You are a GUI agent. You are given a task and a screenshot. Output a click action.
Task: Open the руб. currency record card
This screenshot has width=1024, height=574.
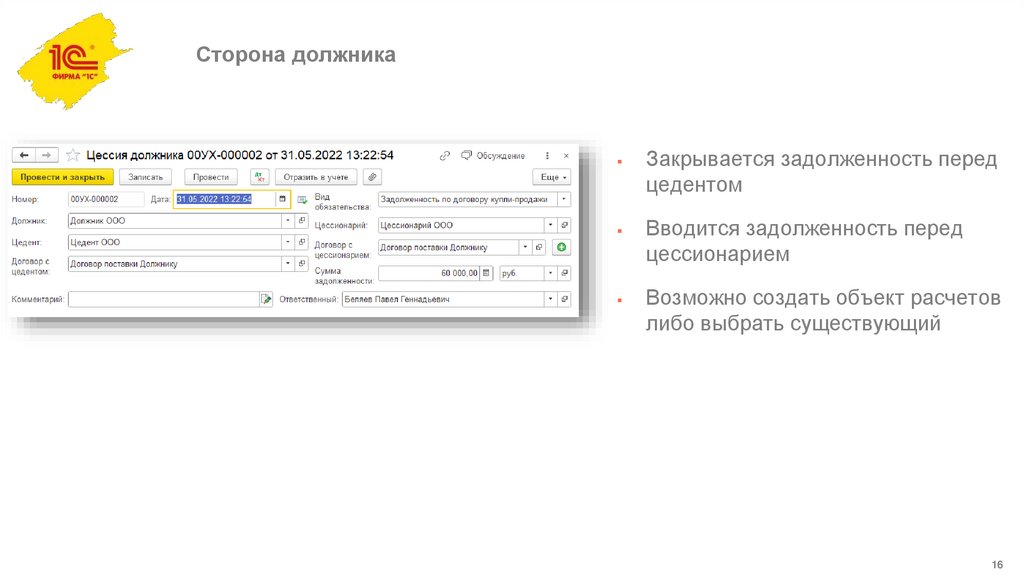click(564, 273)
